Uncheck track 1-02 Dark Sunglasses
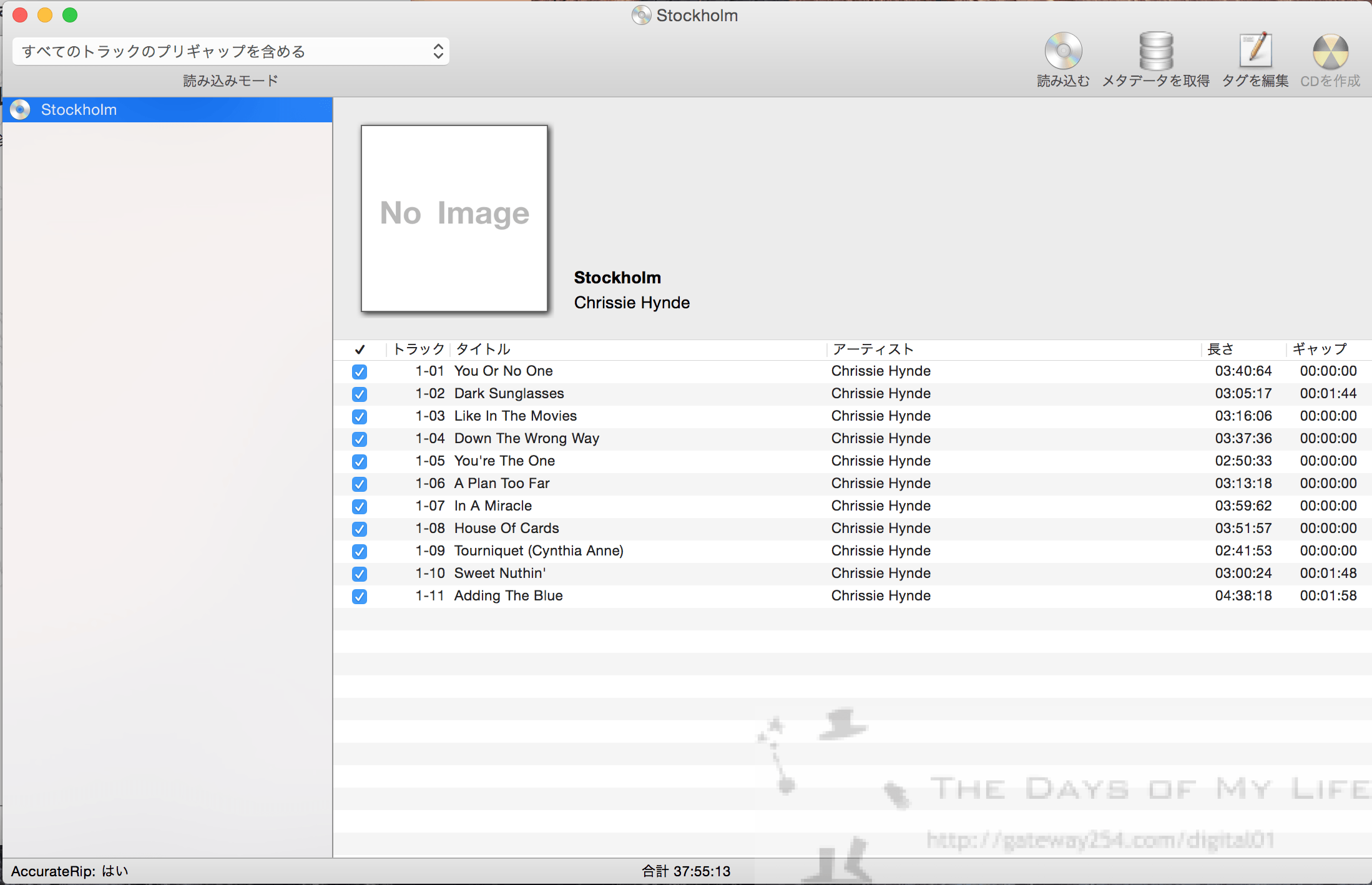 coord(360,394)
